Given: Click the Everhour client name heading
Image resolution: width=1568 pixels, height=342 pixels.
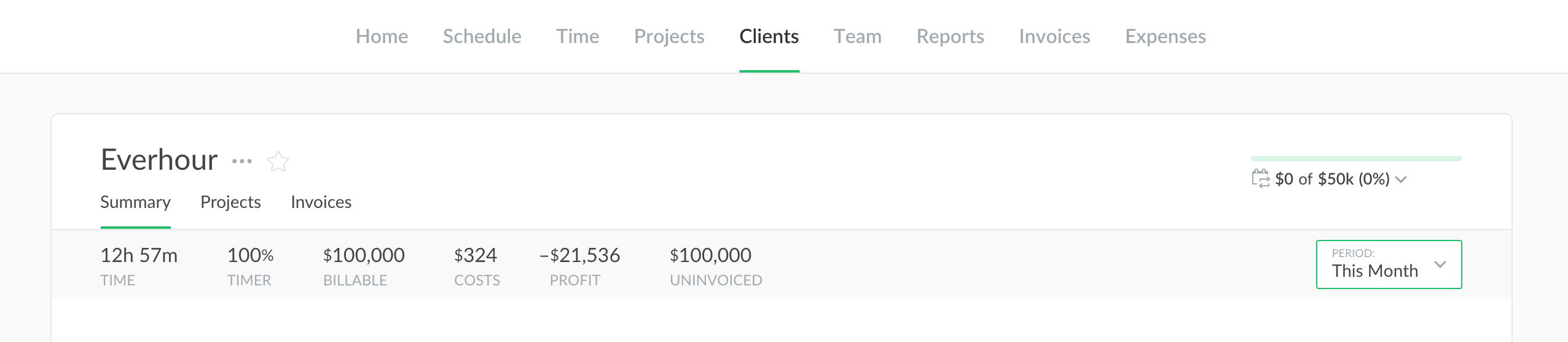Looking at the screenshot, I should coord(159,160).
